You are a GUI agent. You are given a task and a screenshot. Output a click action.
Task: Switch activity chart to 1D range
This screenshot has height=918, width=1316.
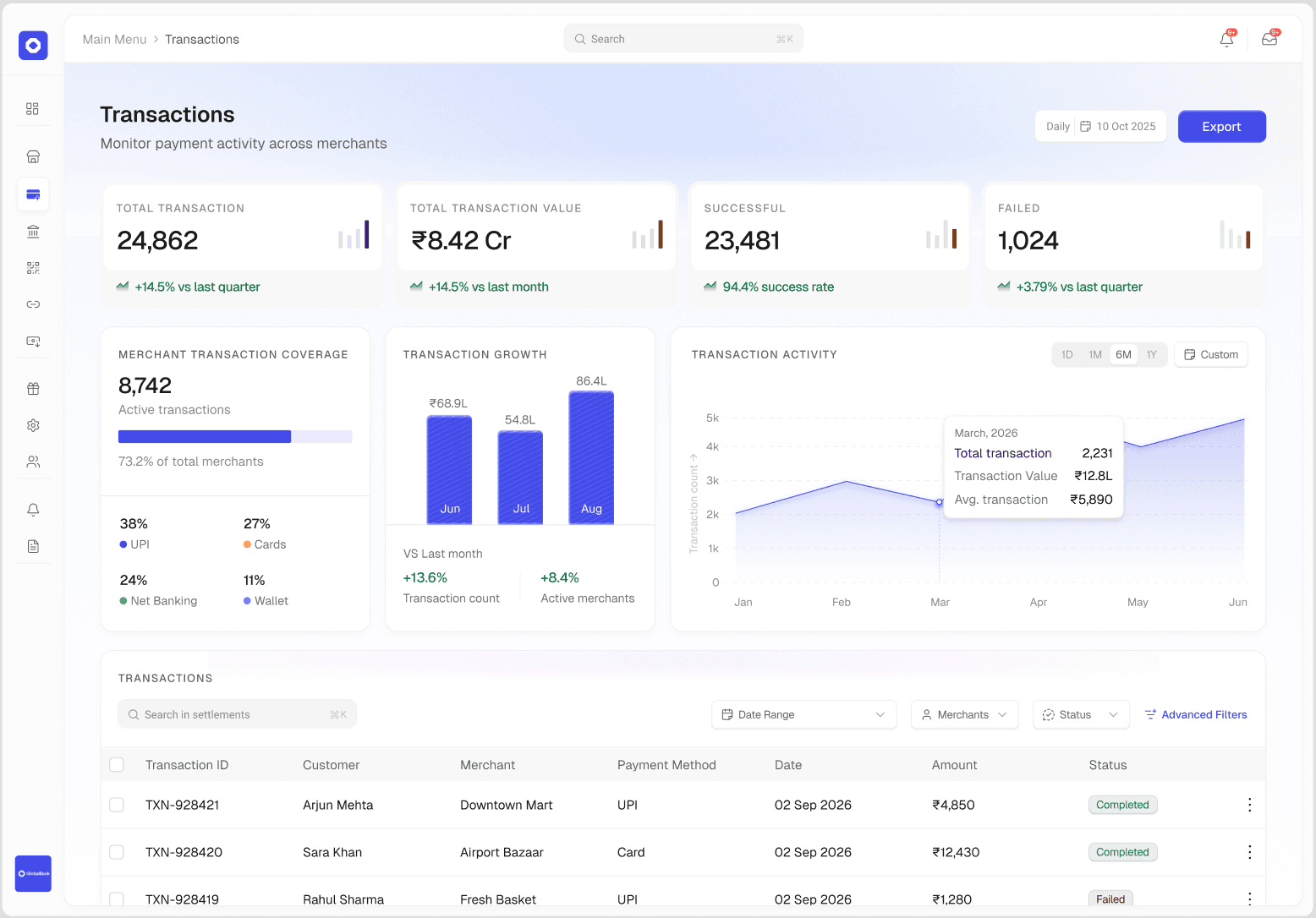(x=1067, y=355)
